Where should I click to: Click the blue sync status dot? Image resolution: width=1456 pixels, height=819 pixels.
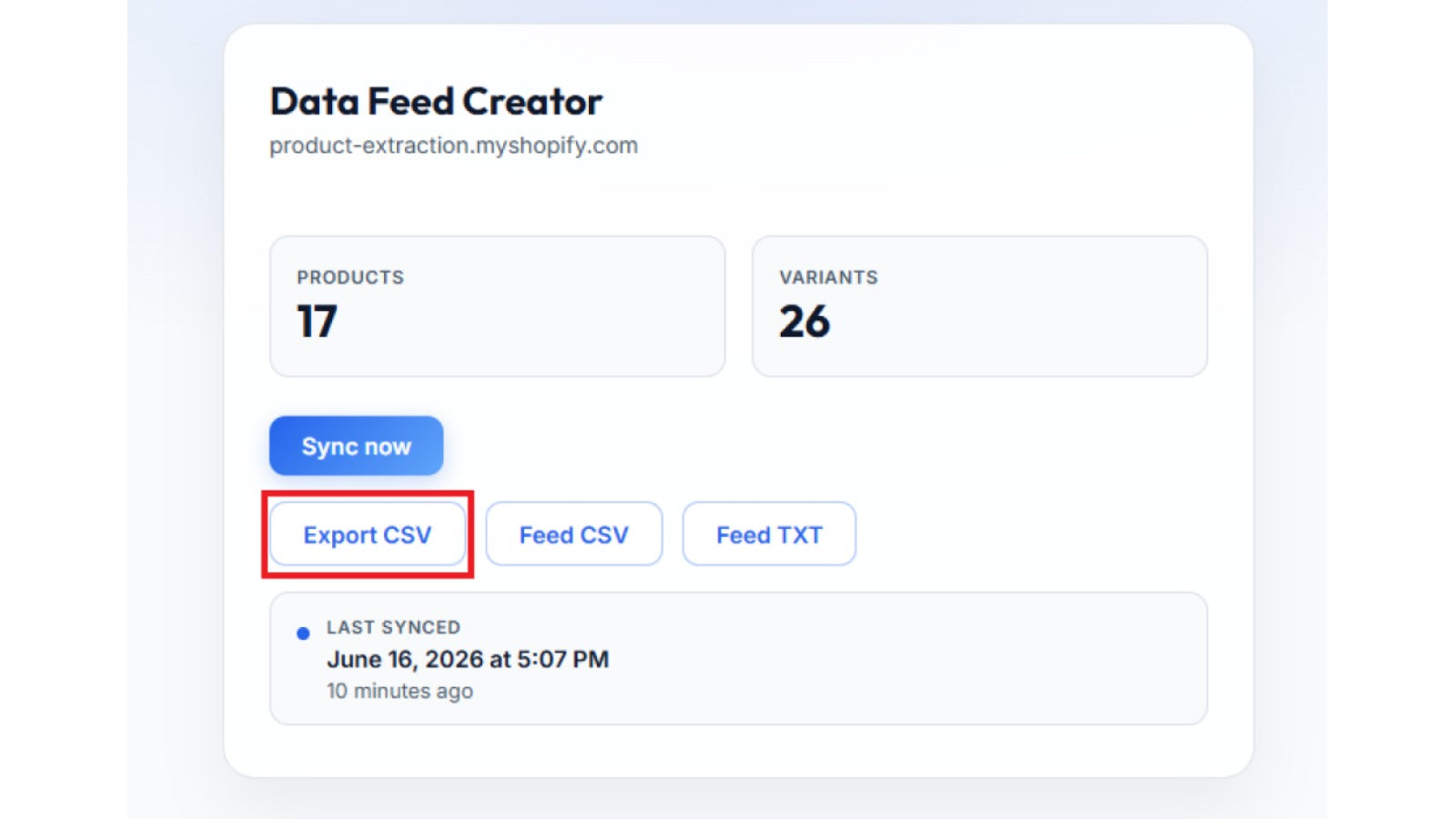(x=303, y=633)
